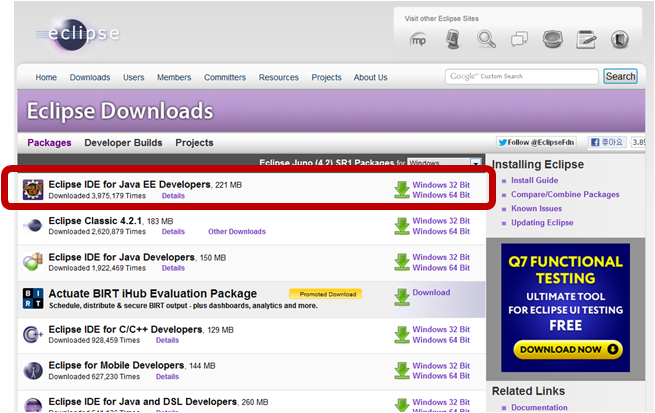Click the Java Developers package icon
655x413 pixels.
(x=33, y=262)
